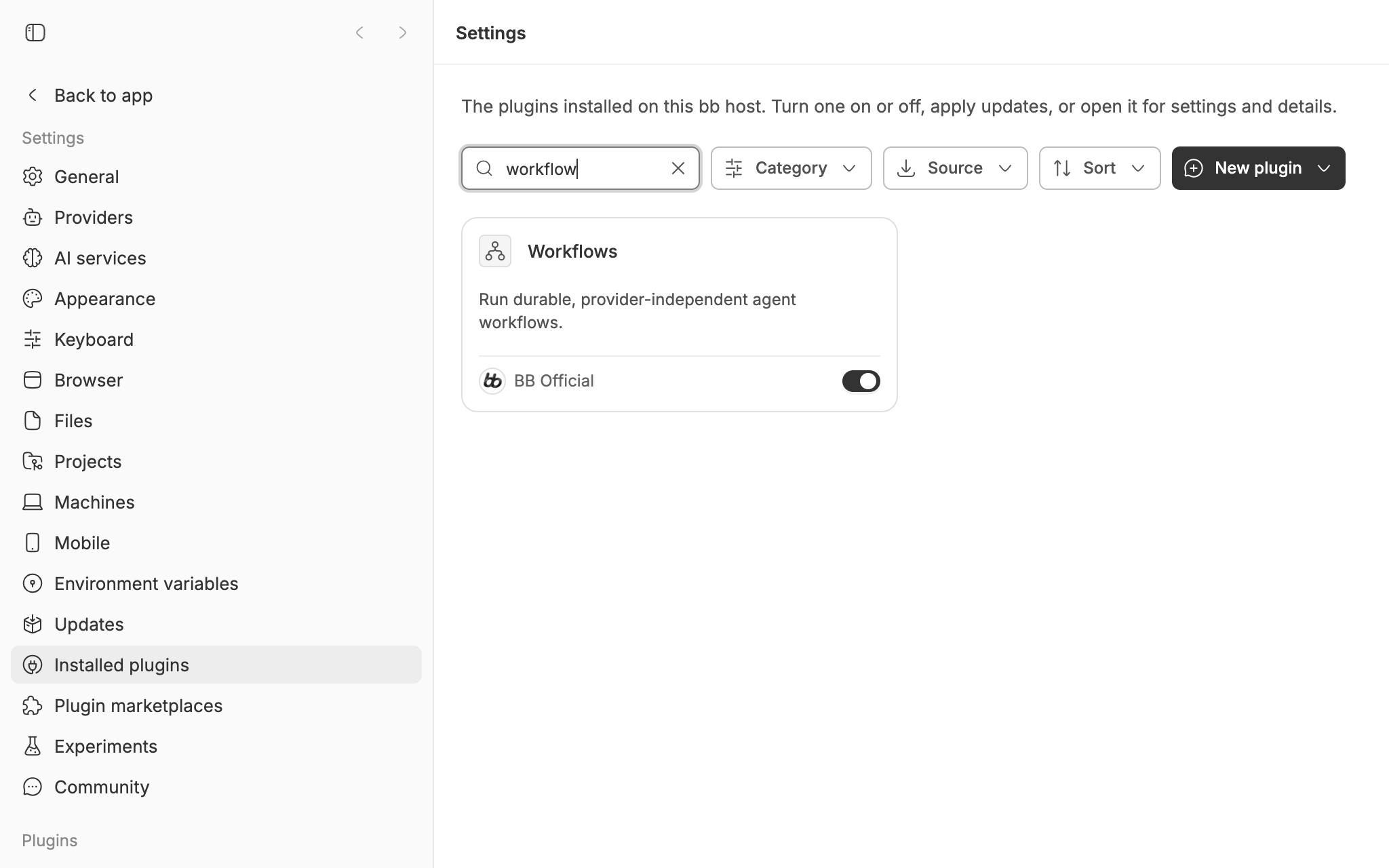Viewport: 1389px width, 868px height.
Task: Click the Environment variables keyhole icon
Action: coord(33,583)
